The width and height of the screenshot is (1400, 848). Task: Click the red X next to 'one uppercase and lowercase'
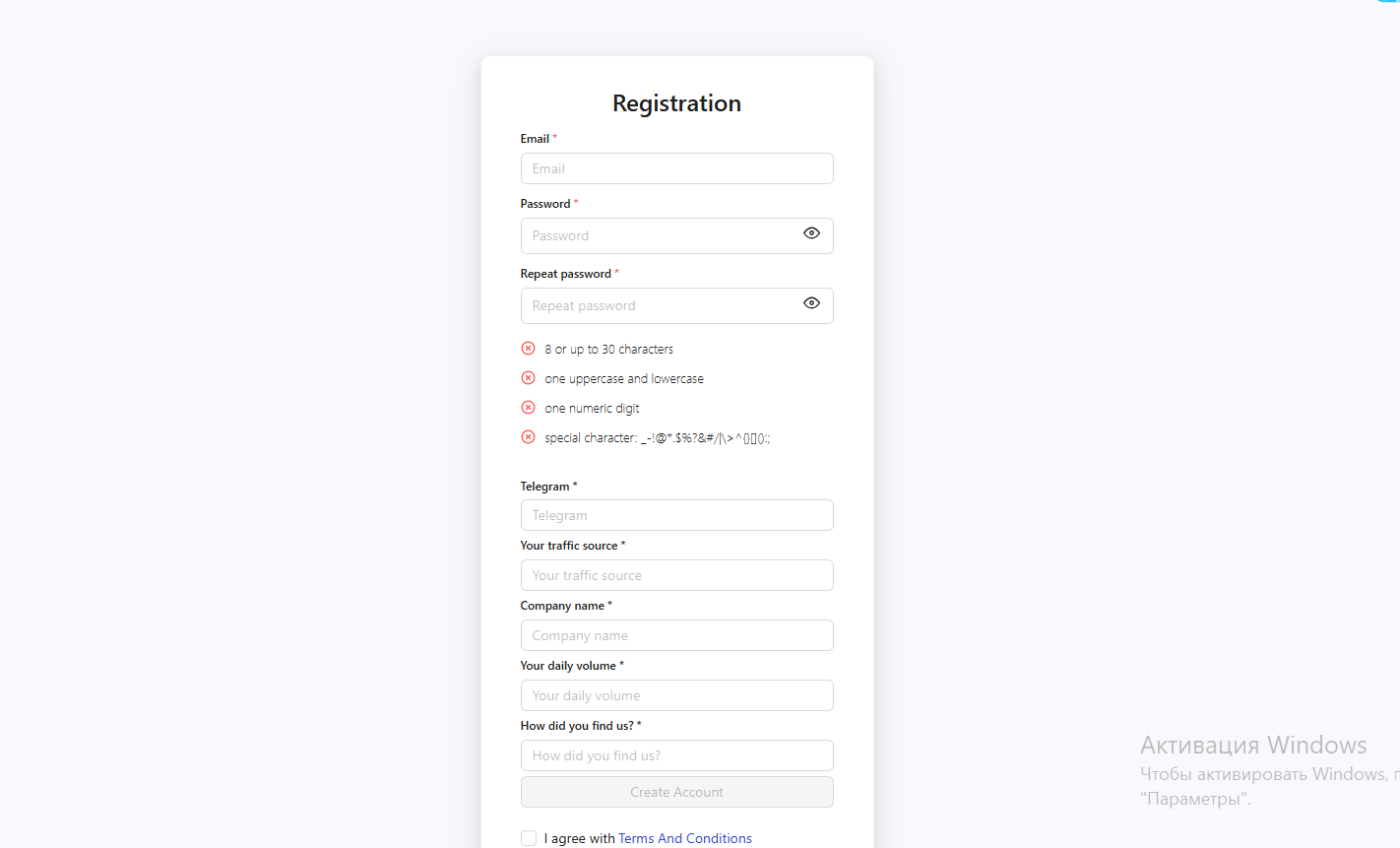(529, 378)
